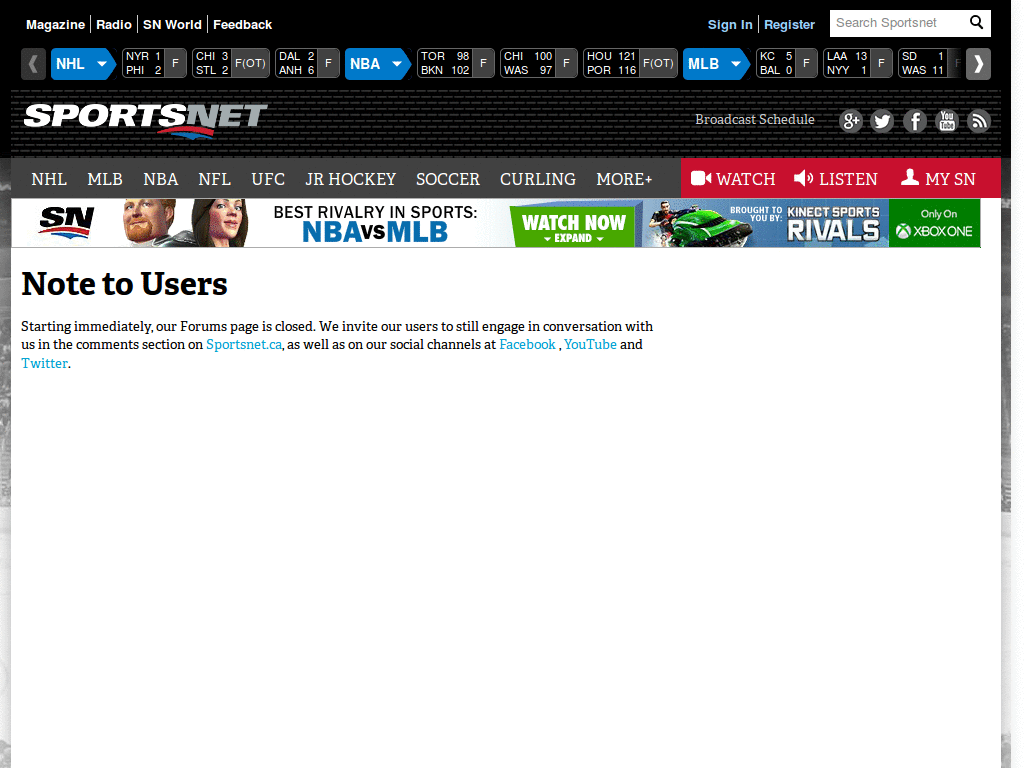Open the NHL section in navigation
The height and width of the screenshot is (768, 1024).
(49, 179)
